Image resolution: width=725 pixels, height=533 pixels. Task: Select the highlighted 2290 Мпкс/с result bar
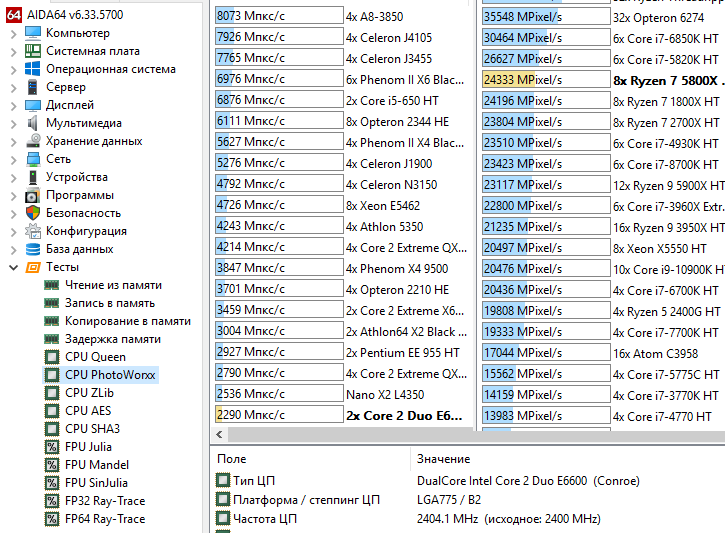279,415
